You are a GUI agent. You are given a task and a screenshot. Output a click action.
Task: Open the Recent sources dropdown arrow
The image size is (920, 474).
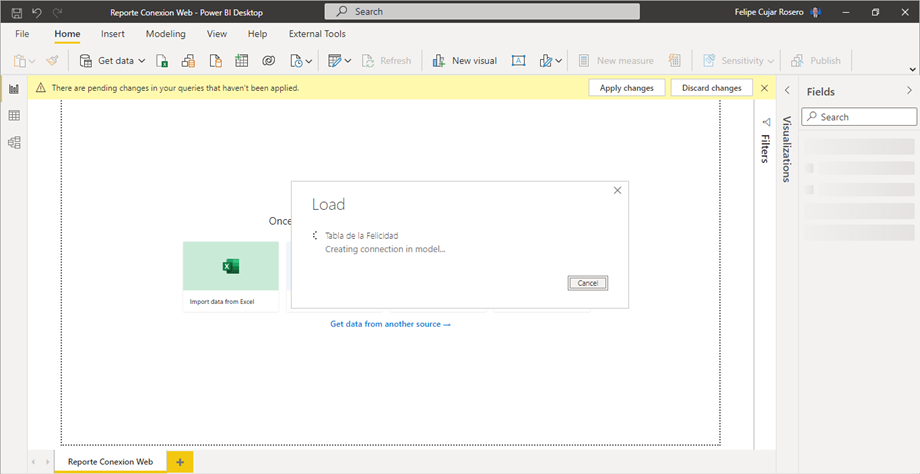pos(309,60)
